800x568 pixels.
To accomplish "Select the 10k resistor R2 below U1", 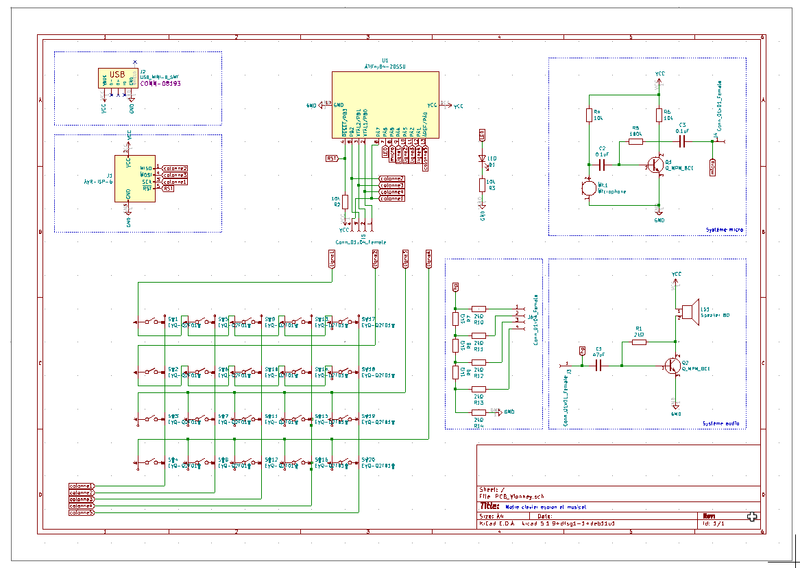I will 343,201.
